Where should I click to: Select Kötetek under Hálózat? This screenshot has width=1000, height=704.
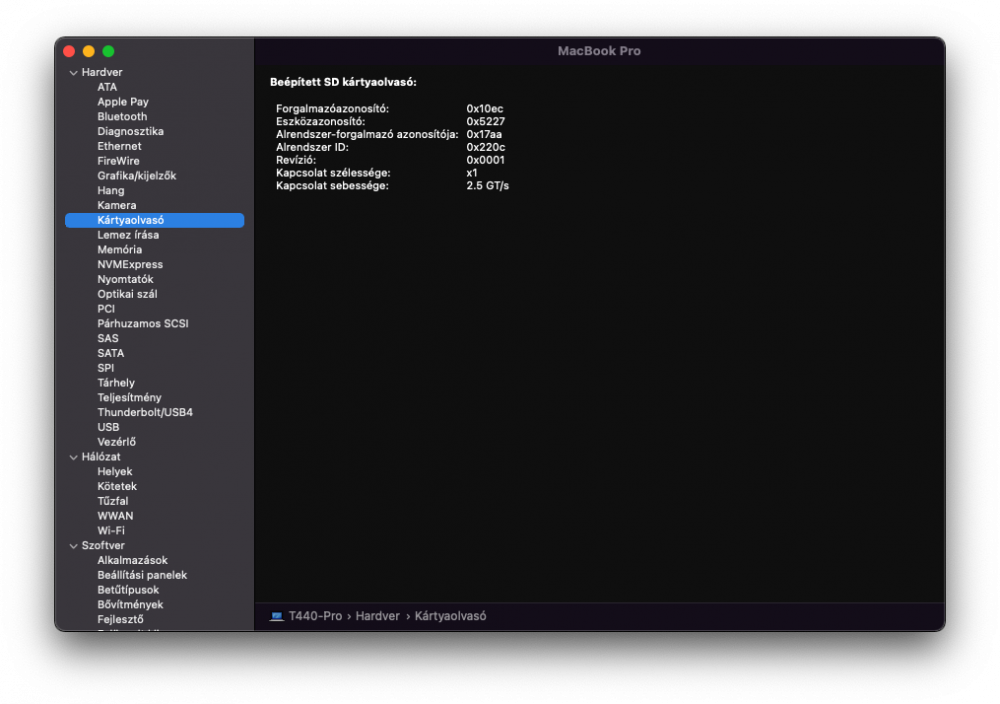click(x=117, y=486)
